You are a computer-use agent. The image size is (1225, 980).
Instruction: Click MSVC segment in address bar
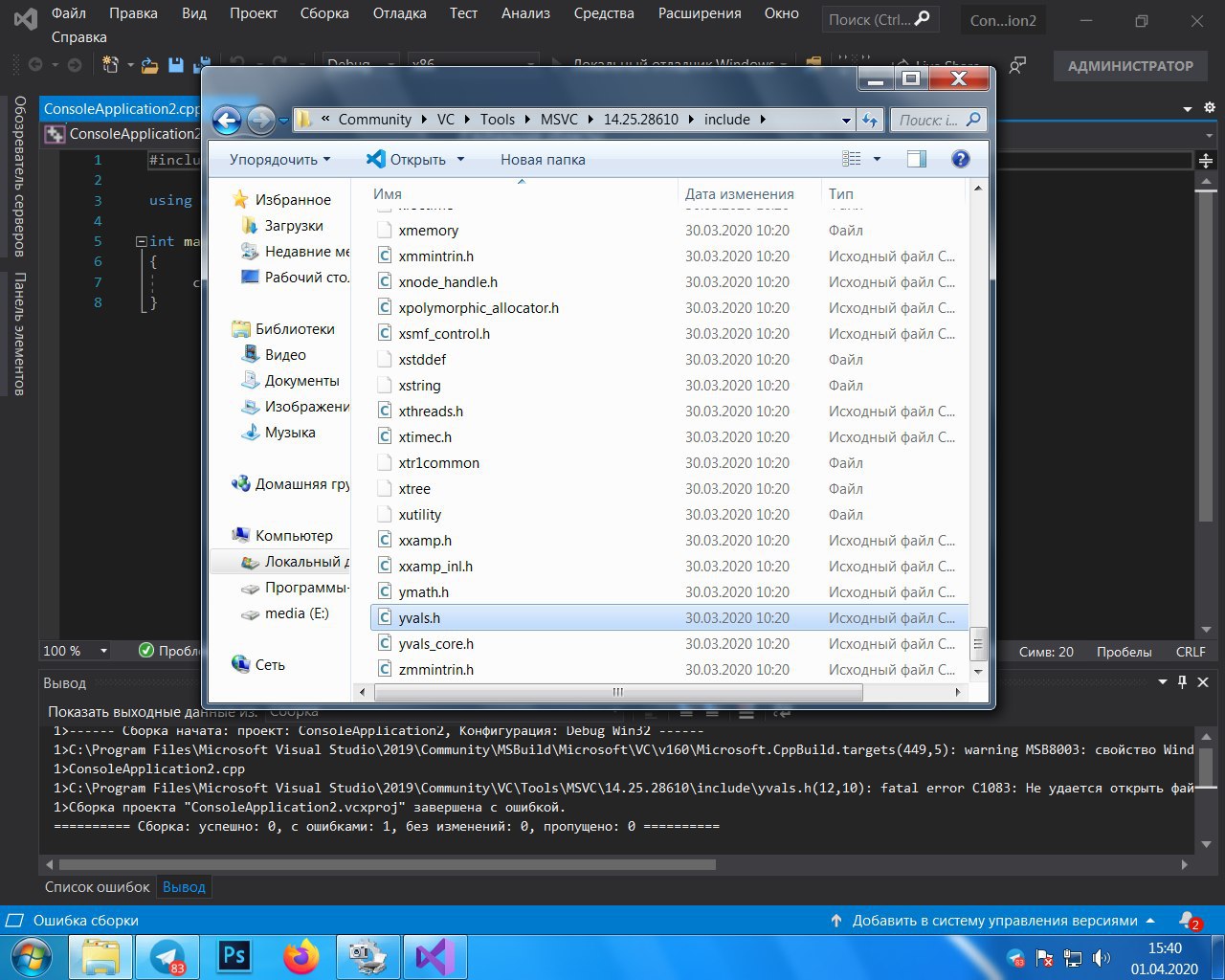(559, 120)
